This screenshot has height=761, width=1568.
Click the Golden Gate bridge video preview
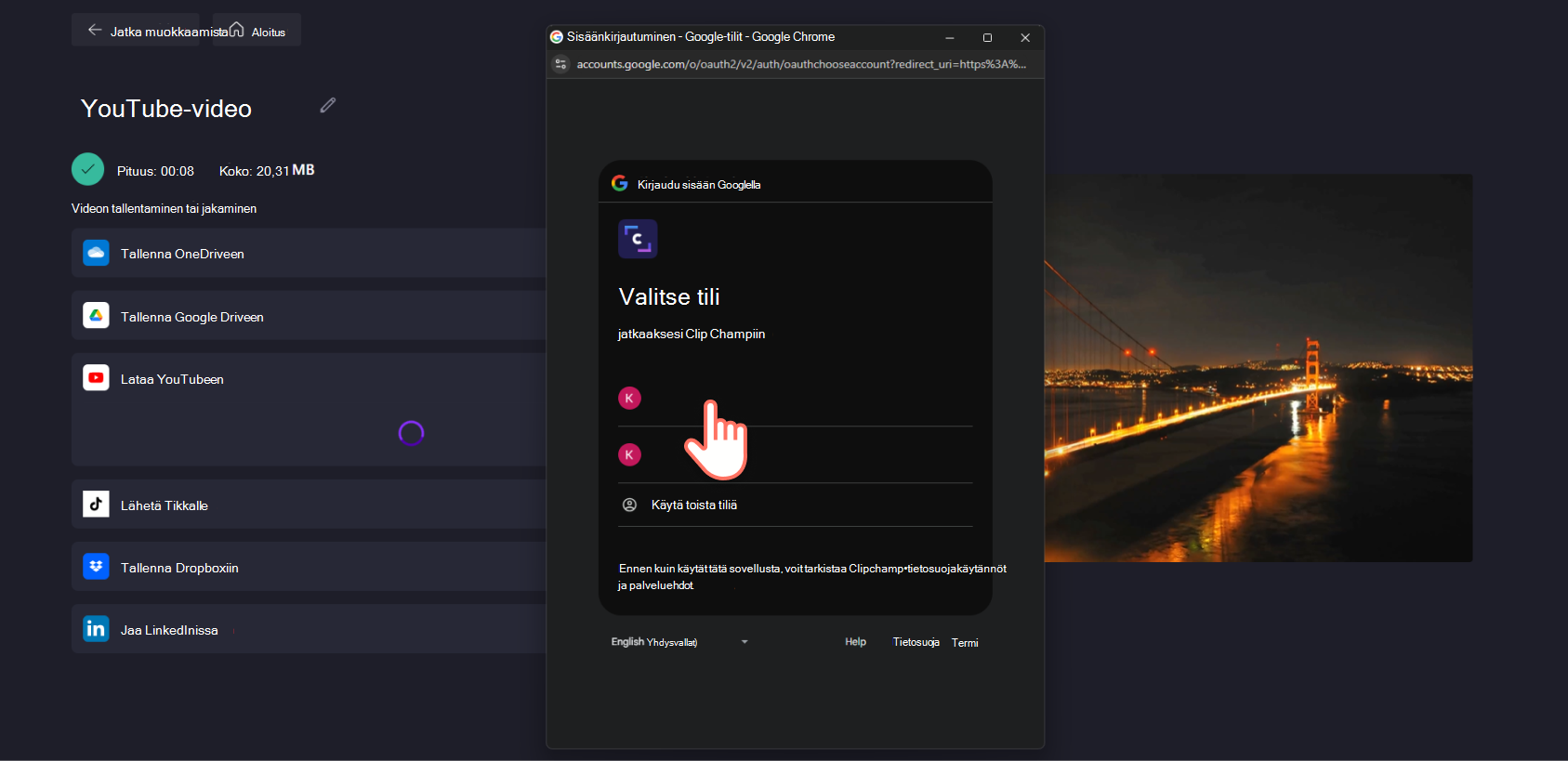1258,368
